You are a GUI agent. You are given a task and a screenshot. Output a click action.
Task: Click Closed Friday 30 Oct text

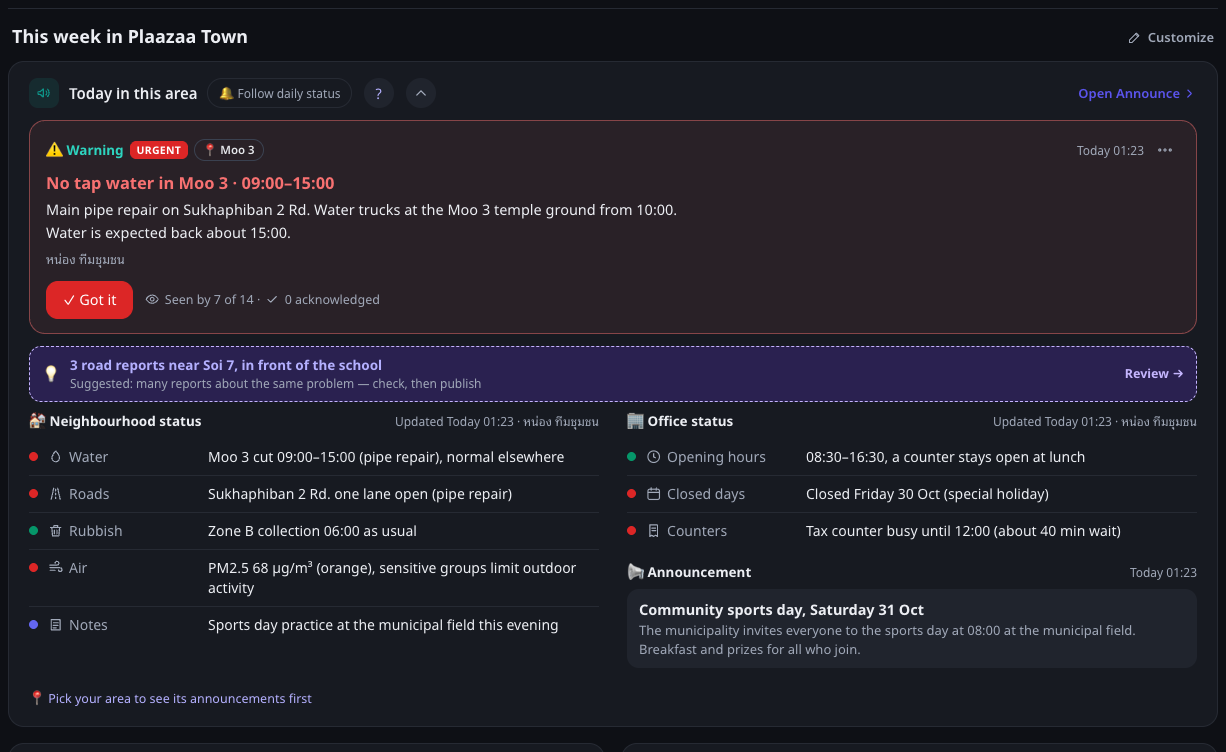[927, 494]
